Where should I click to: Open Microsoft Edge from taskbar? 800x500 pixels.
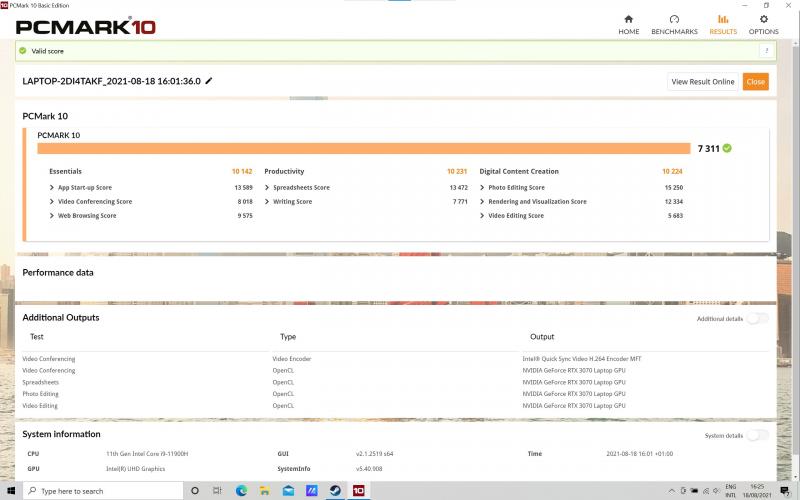point(241,490)
